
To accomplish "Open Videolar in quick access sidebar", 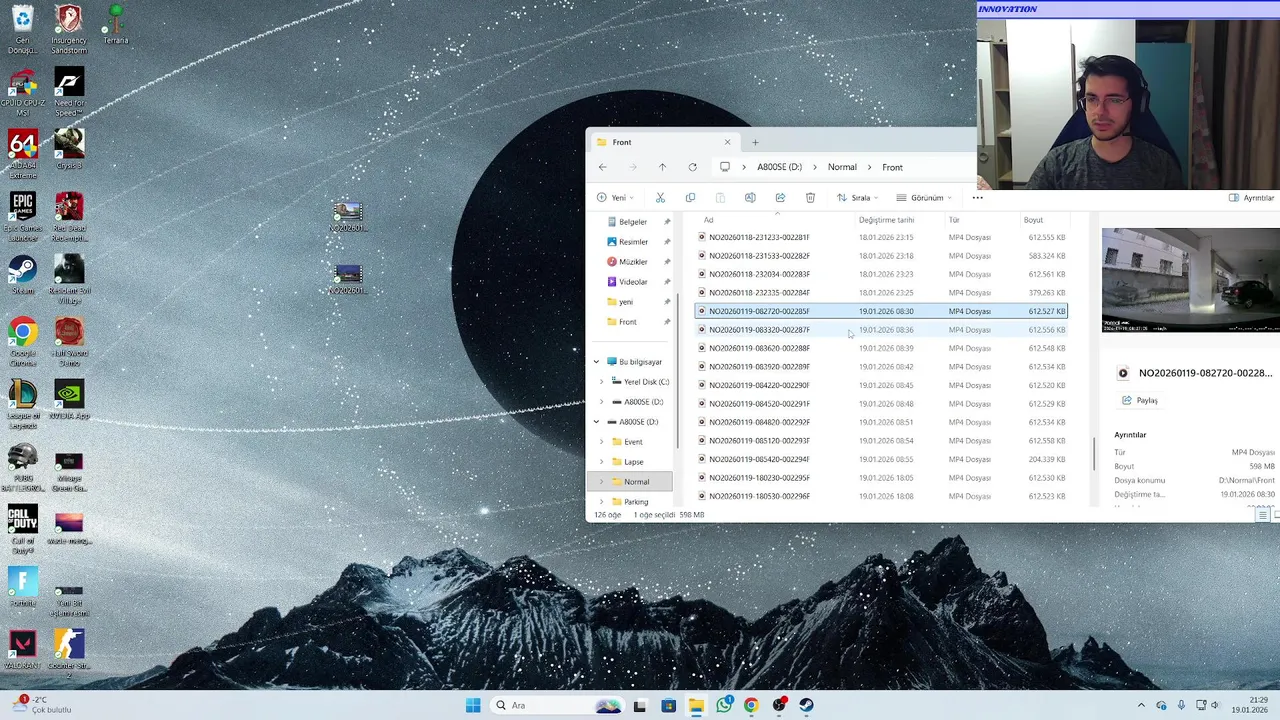I will (x=633, y=282).
